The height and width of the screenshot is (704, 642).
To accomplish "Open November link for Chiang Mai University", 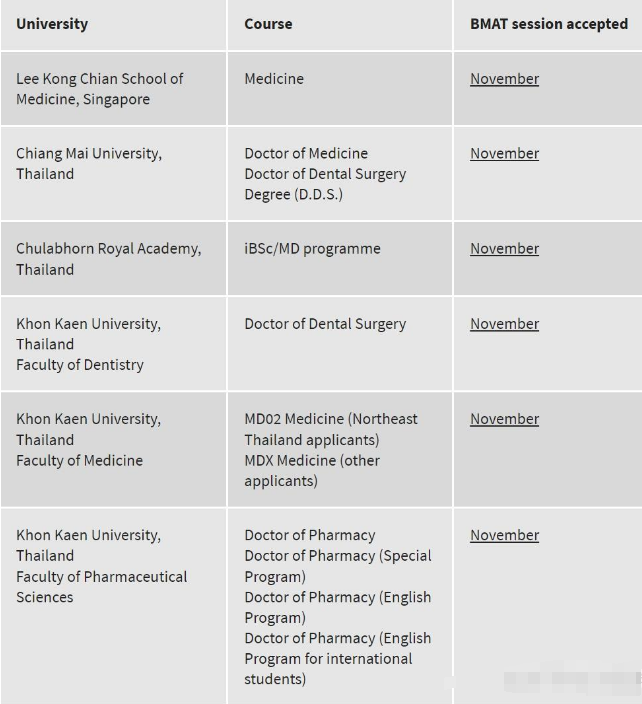I will (504, 154).
